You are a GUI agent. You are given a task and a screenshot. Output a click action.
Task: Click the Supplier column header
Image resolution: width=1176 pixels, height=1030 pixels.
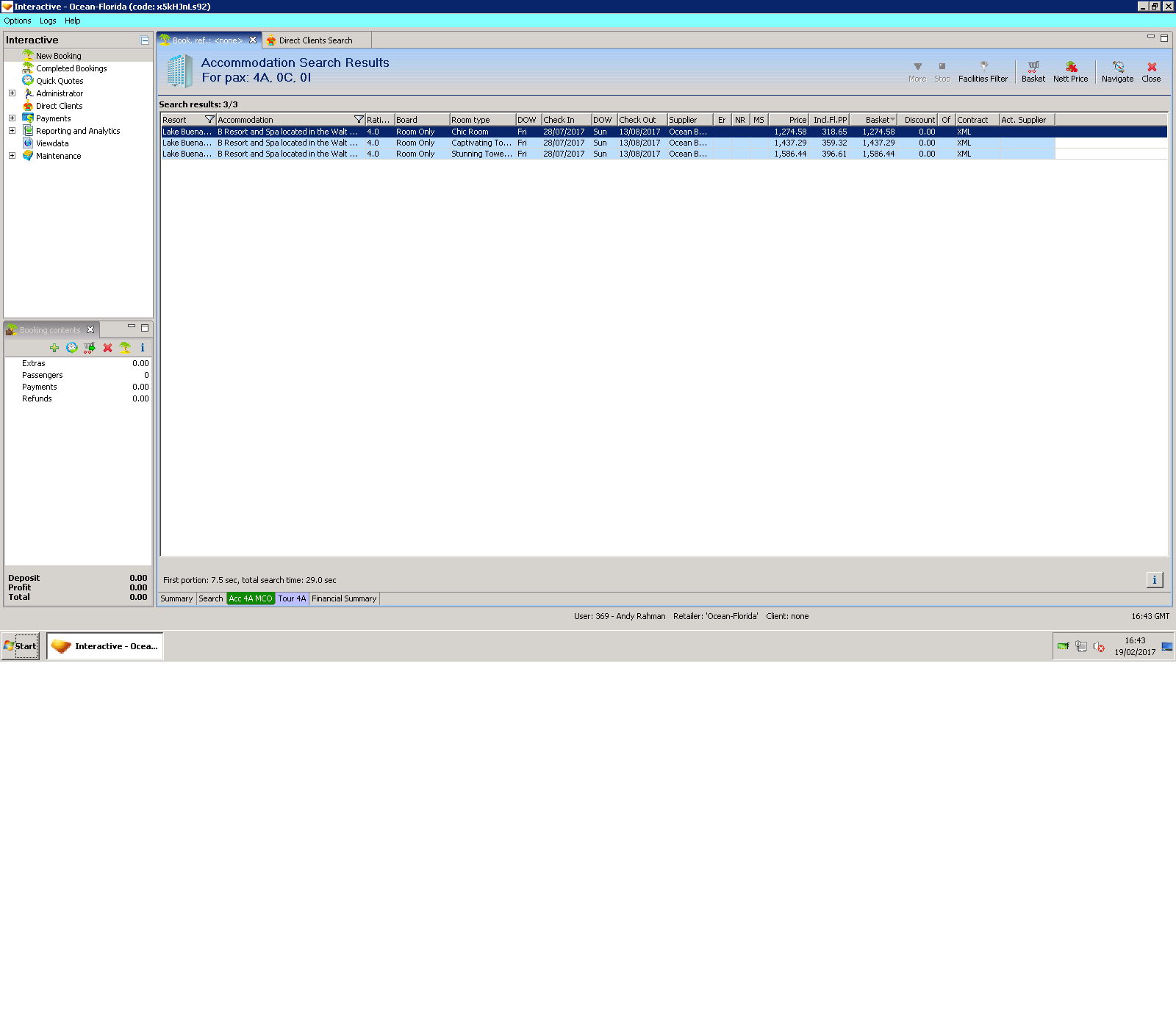[x=689, y=120]
